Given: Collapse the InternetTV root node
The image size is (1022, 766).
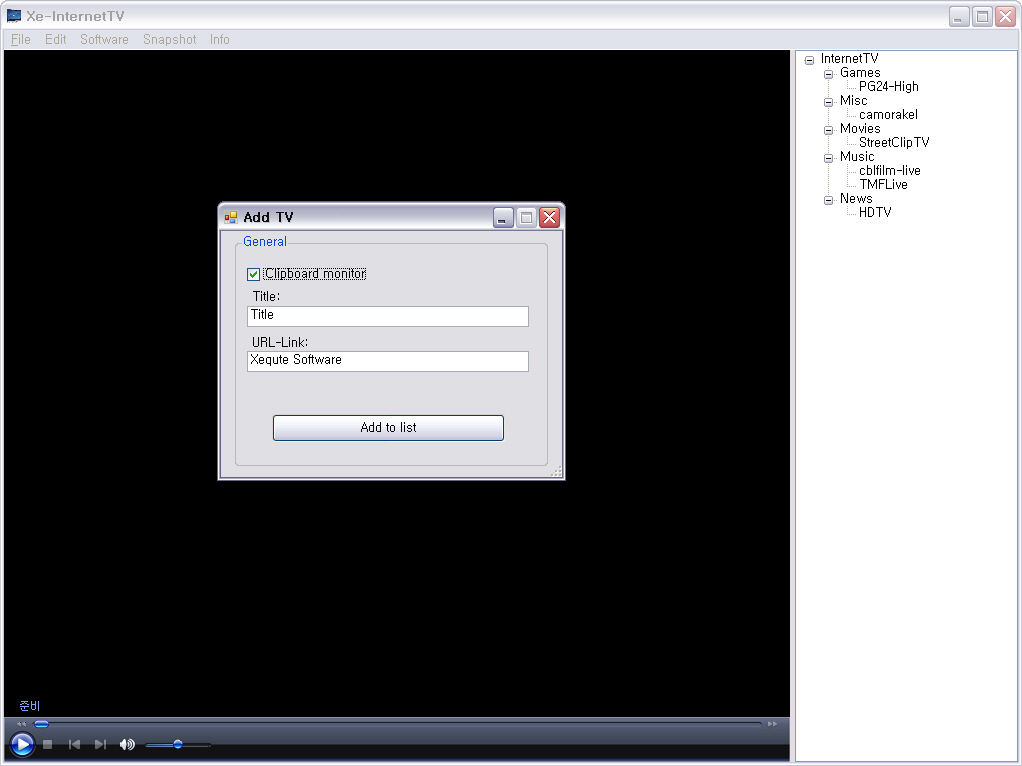Looking at the screenshot, I should pyautogui.click(x=810, y=60).
